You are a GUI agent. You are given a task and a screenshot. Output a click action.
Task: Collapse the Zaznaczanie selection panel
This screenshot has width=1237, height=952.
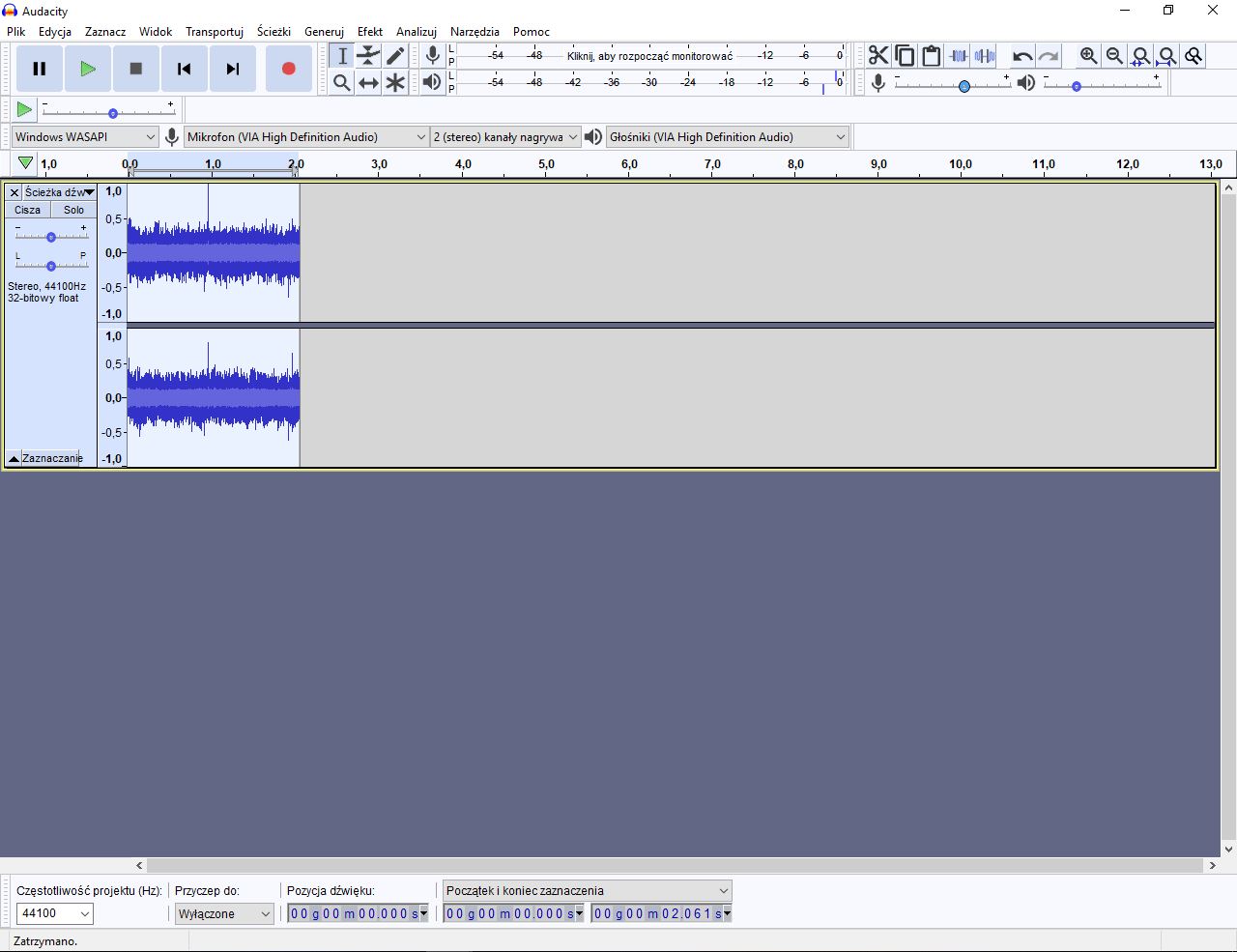tap(14, 457)
